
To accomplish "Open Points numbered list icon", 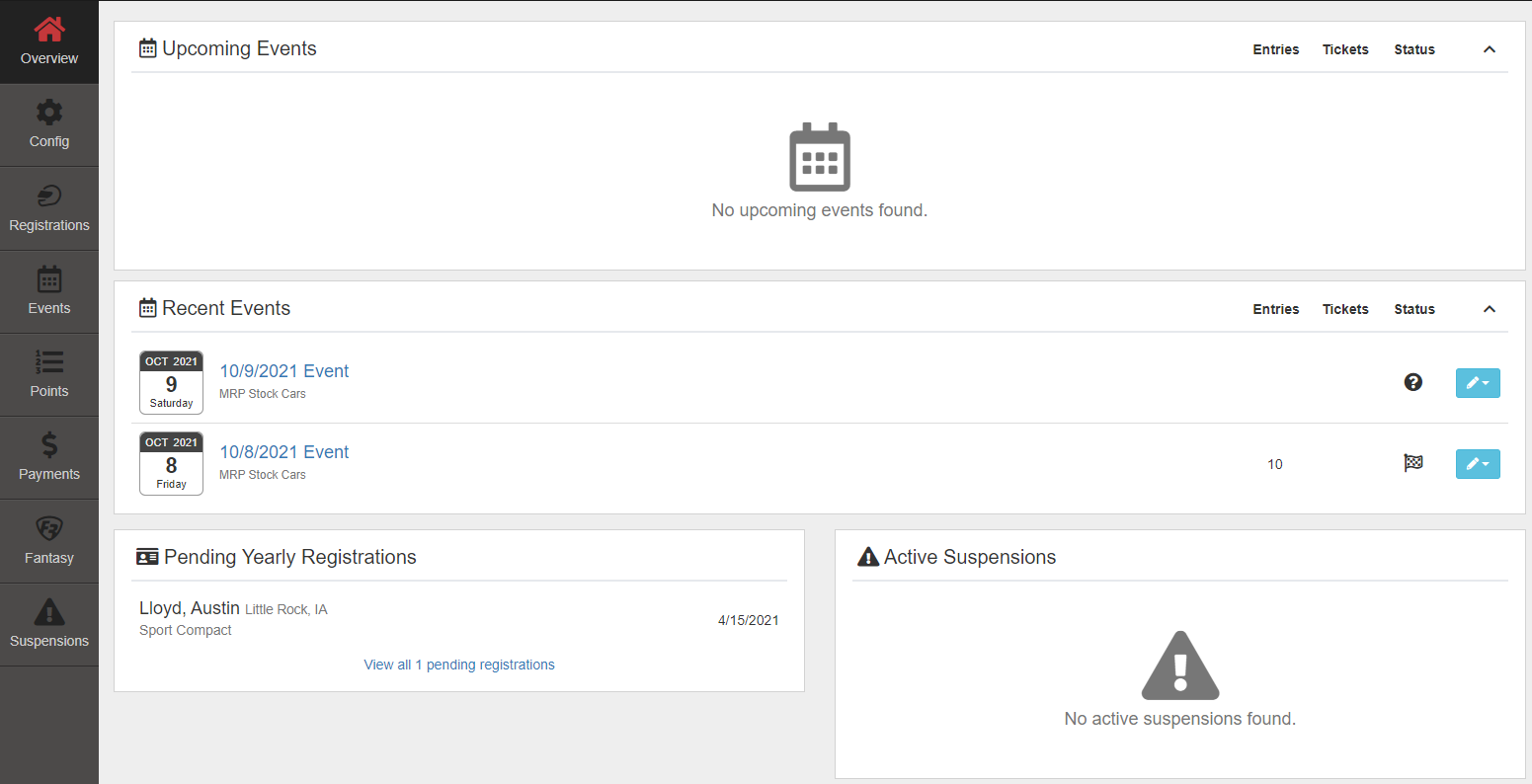I will coord(48,362).
